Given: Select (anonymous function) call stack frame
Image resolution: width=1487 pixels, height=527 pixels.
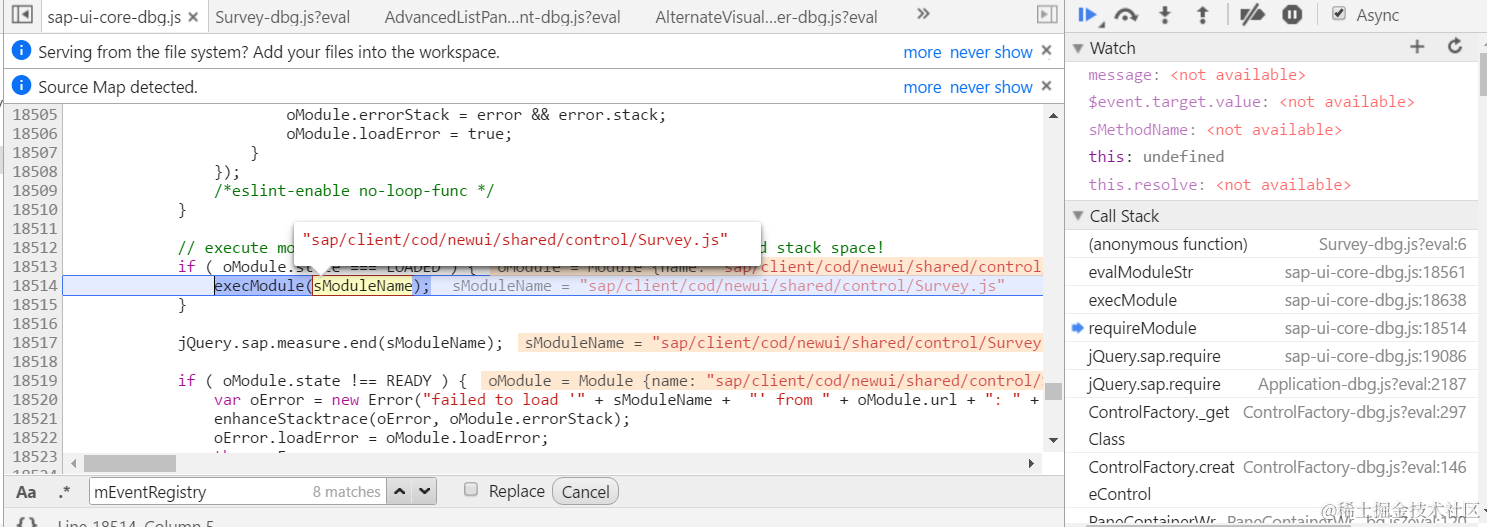Looking at the screenshot, I should point(1272,244).
